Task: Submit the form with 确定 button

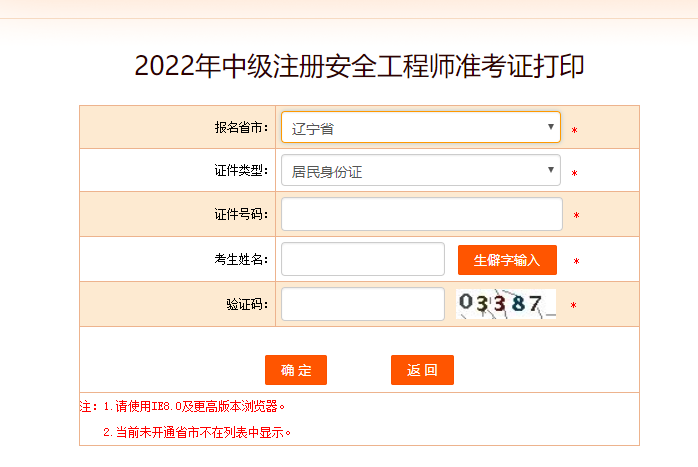Action: 296,370
